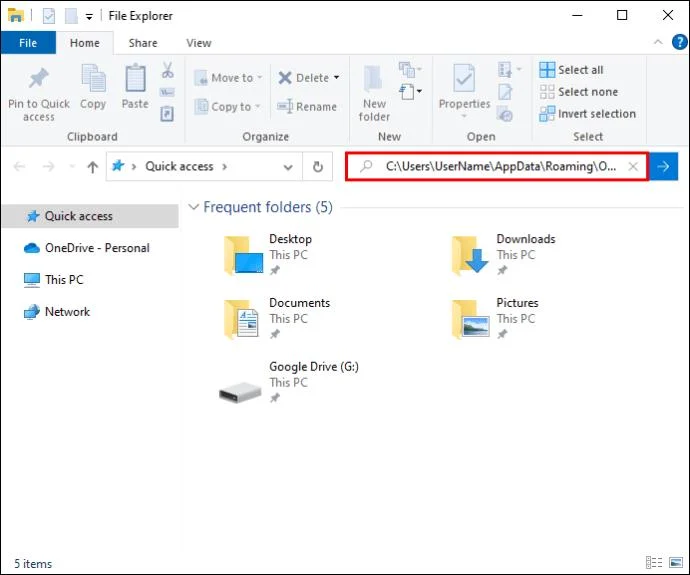Click the '5 items' status text
This screenshot has width=690, height=575.
click(x=33, y=564)
